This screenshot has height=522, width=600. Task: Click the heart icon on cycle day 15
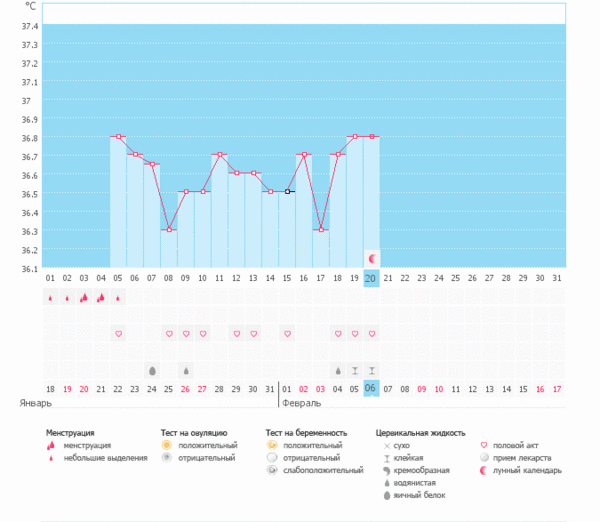(x=287, y=333)
